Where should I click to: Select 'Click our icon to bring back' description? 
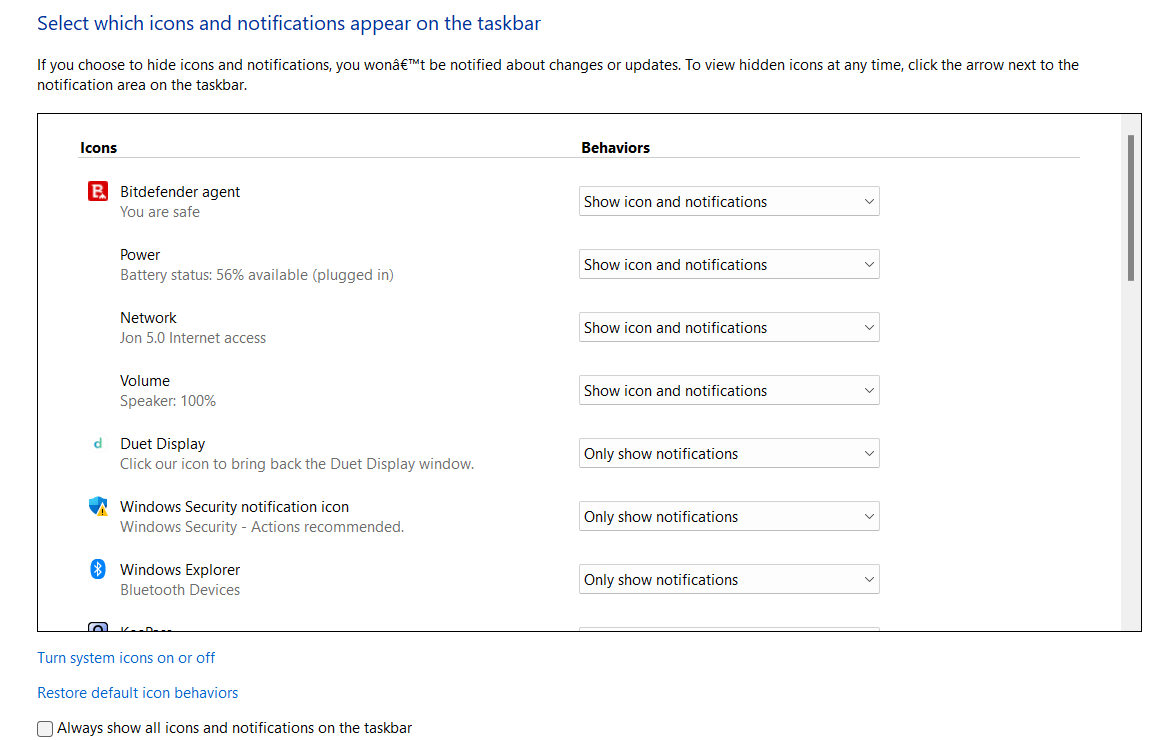pos(297,464)
